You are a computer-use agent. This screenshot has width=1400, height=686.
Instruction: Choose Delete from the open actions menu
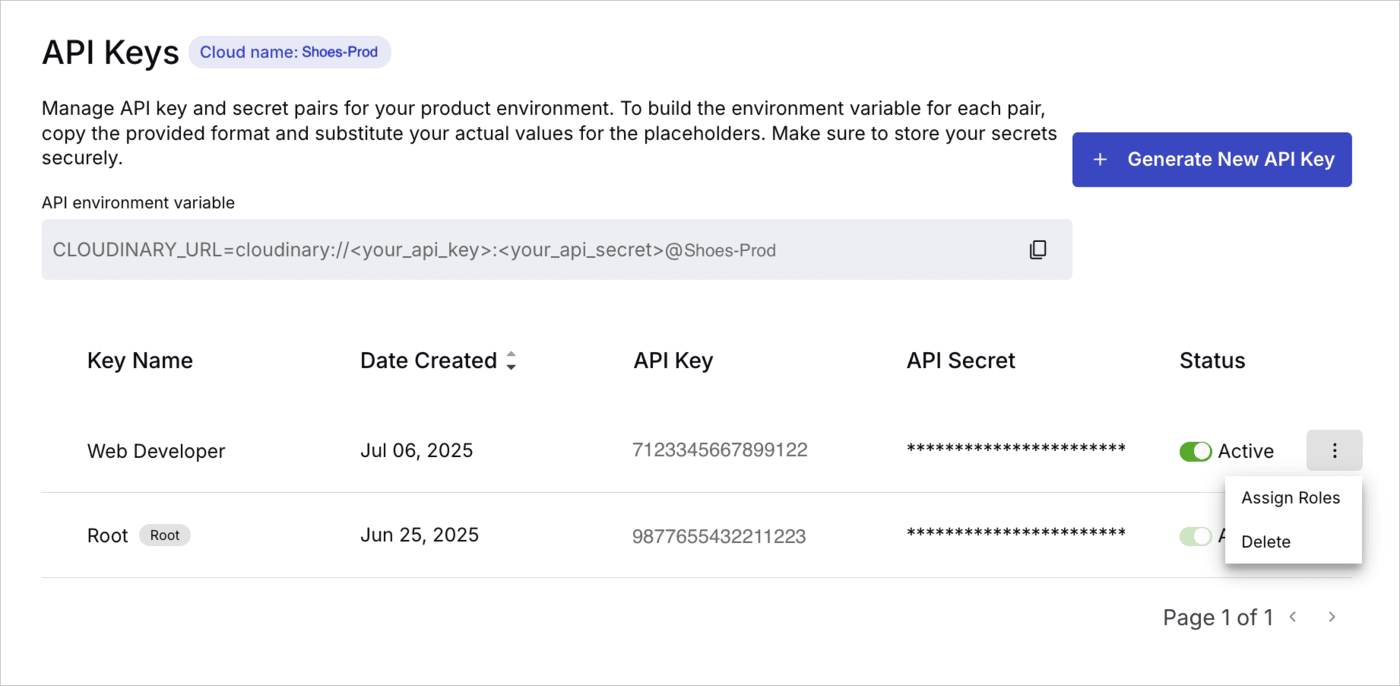(1265, 541)
